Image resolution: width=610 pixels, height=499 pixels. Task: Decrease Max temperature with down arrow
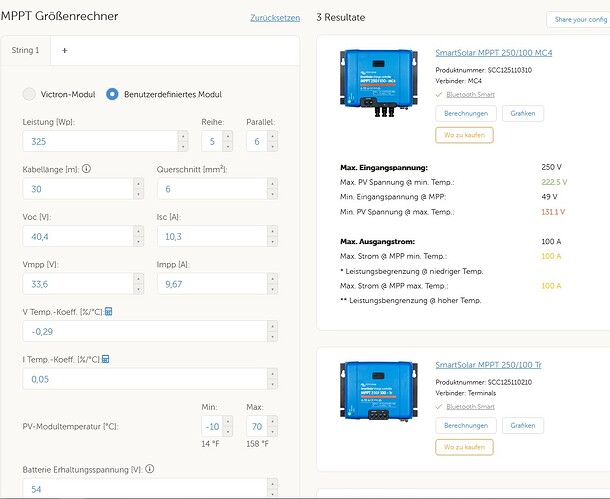273,432
